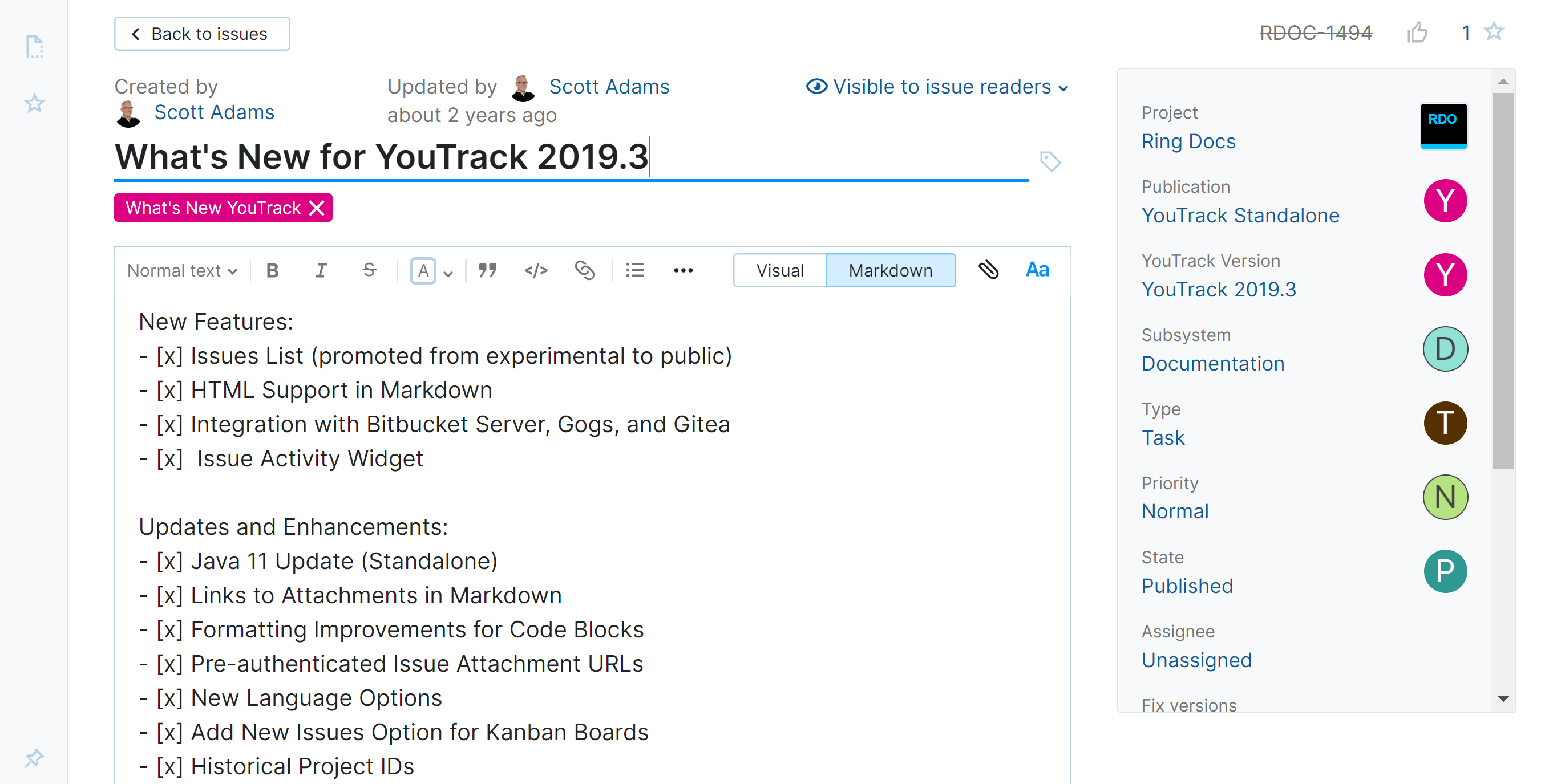Viewport: 1561px width, 784px height.
Task: Open the Ring Docs project link
Action: pos(1188,141)
